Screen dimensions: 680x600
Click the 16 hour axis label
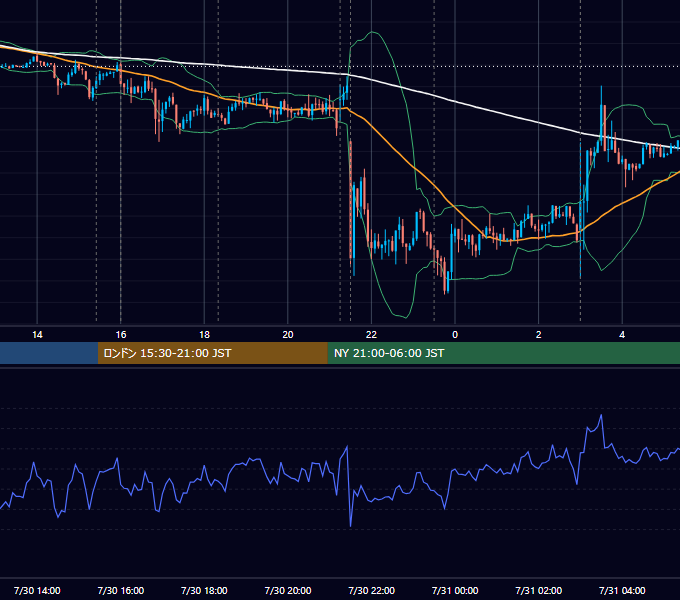(x=121, y=335)
